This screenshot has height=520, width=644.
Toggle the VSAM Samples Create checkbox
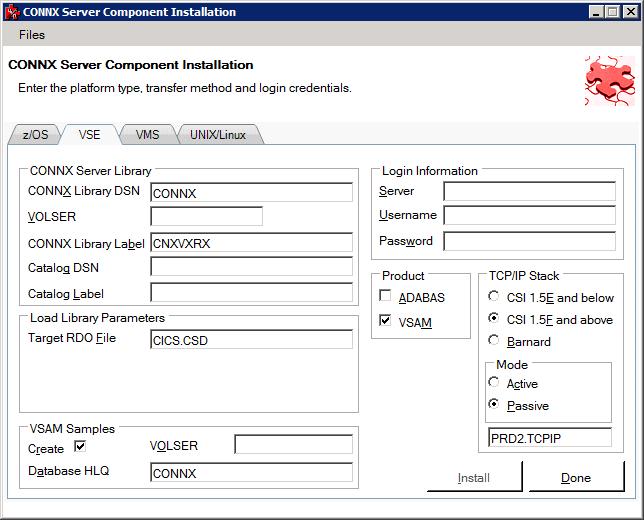click(81, 446)
